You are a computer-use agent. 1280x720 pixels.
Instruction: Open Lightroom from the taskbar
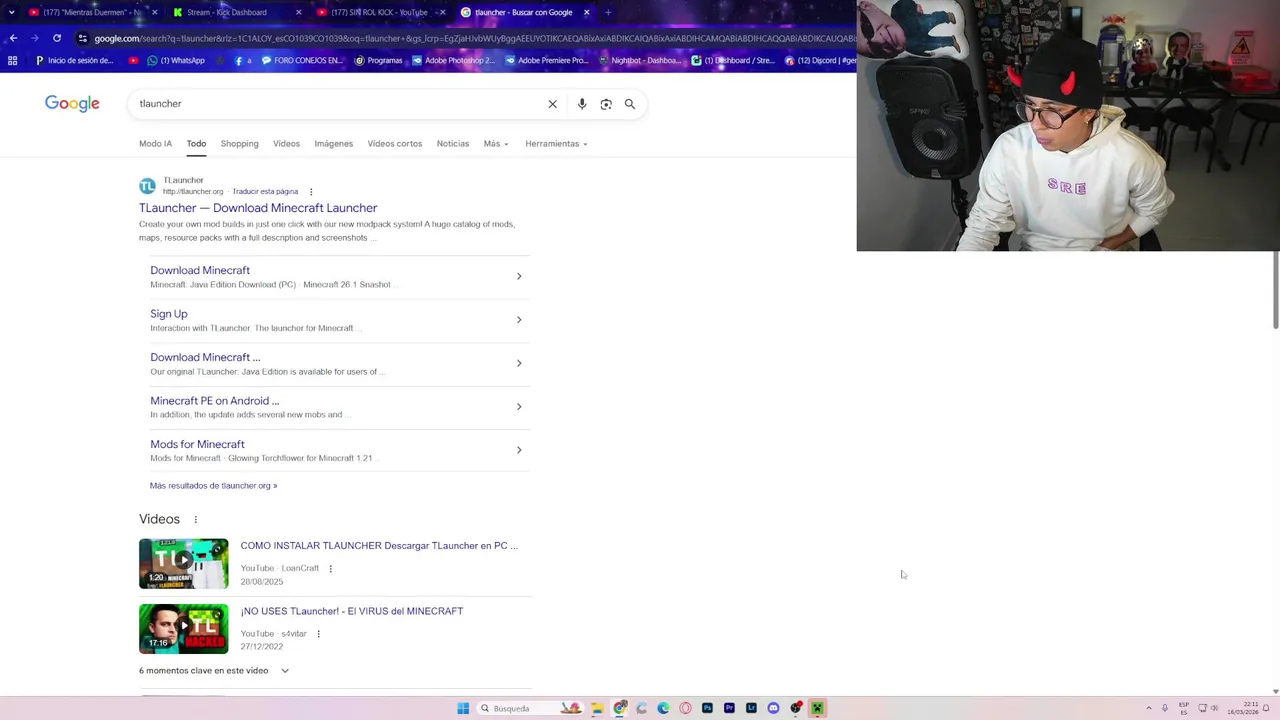point(751,708)
